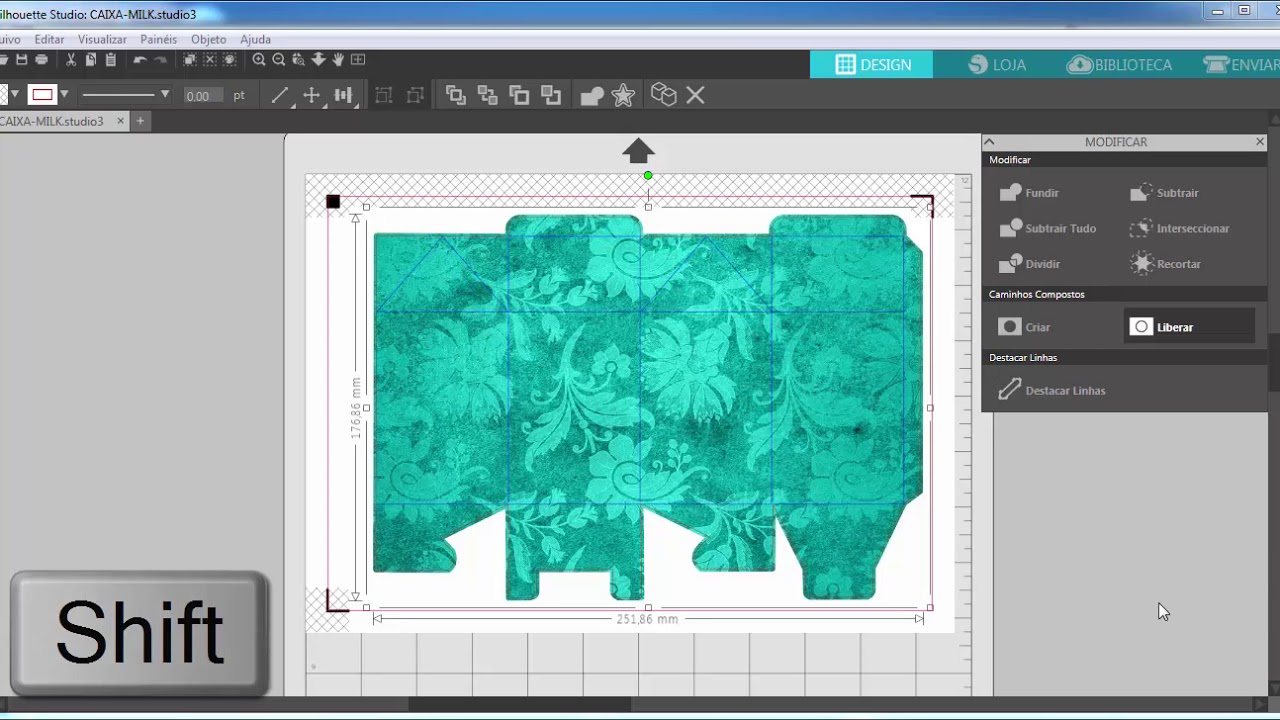Click the Criar compound path button

(1025, 327)
